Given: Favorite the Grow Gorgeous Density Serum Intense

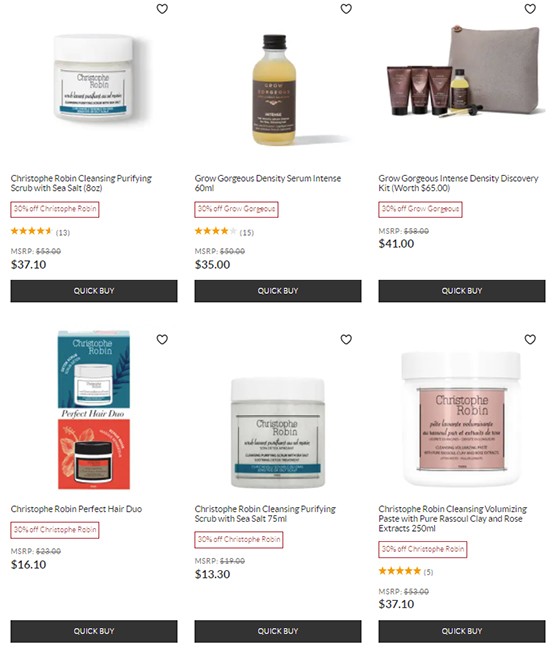Looking at the screenshot, I should point(346,9).
